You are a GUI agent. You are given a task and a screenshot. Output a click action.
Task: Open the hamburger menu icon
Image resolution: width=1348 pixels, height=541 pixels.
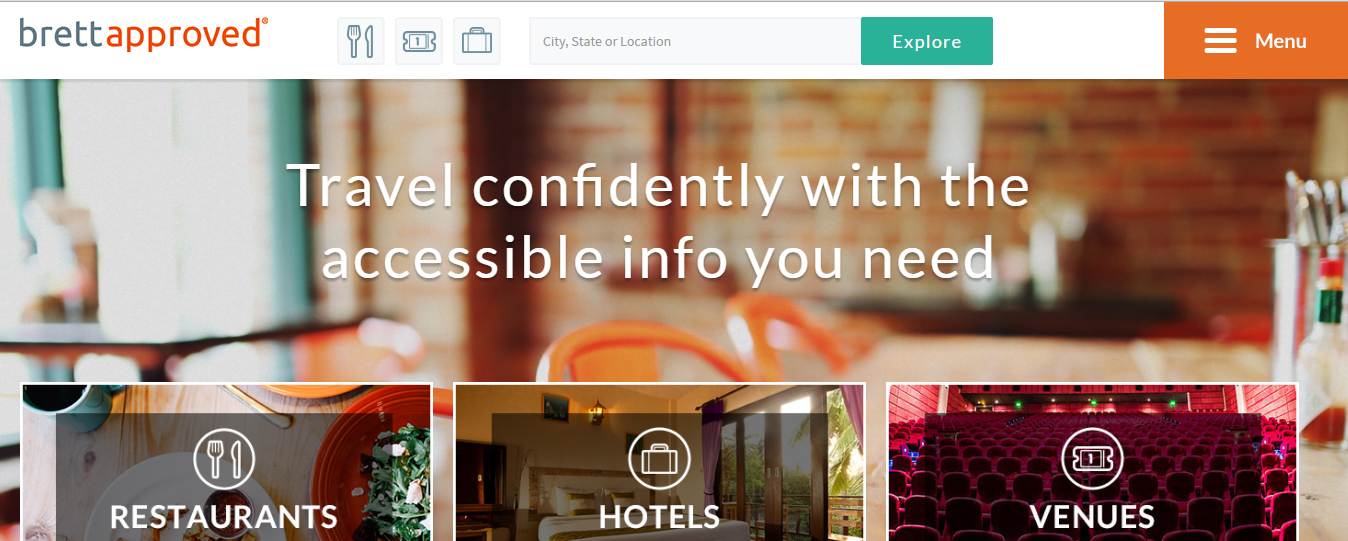click(1221, 41)
